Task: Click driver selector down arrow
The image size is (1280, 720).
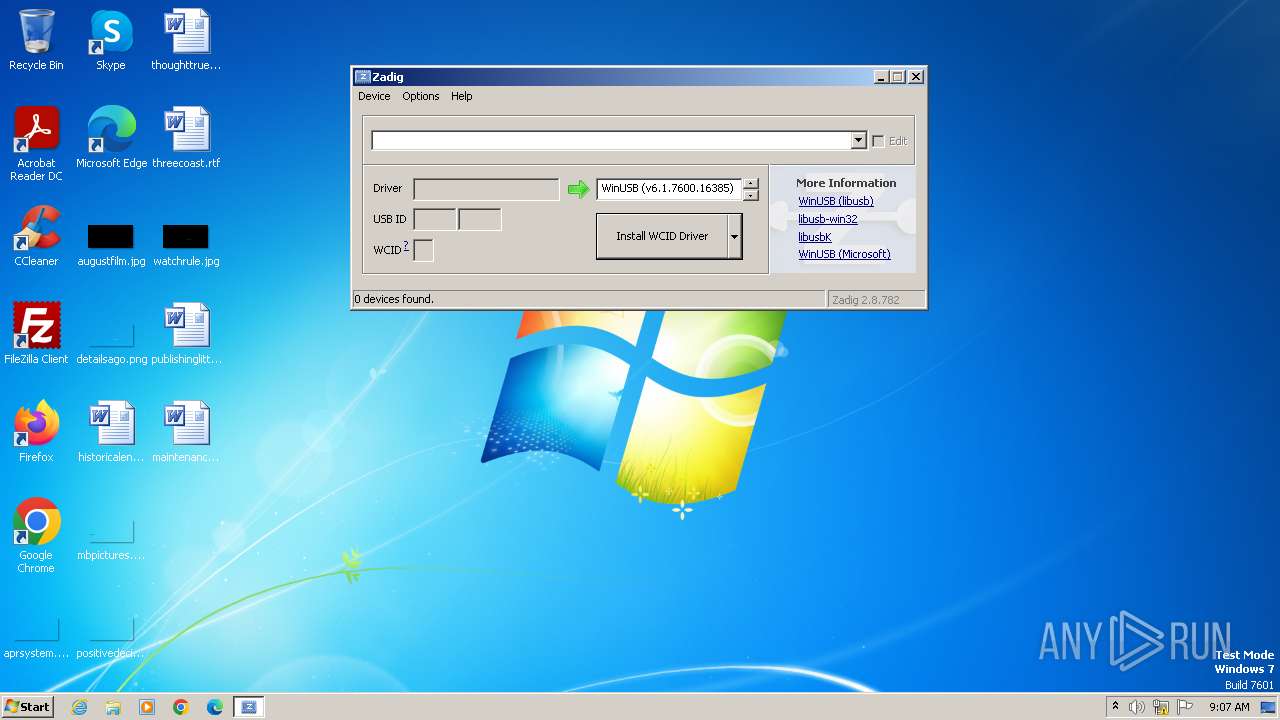Action: pyautogui.click(x=751, y=195)
